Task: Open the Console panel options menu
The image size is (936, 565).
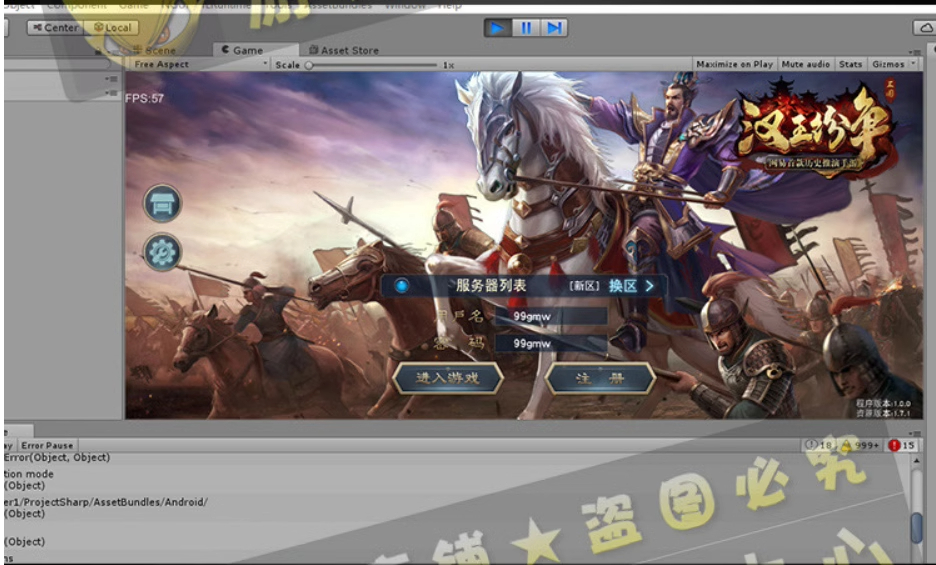Action: [x=914, y=433]
